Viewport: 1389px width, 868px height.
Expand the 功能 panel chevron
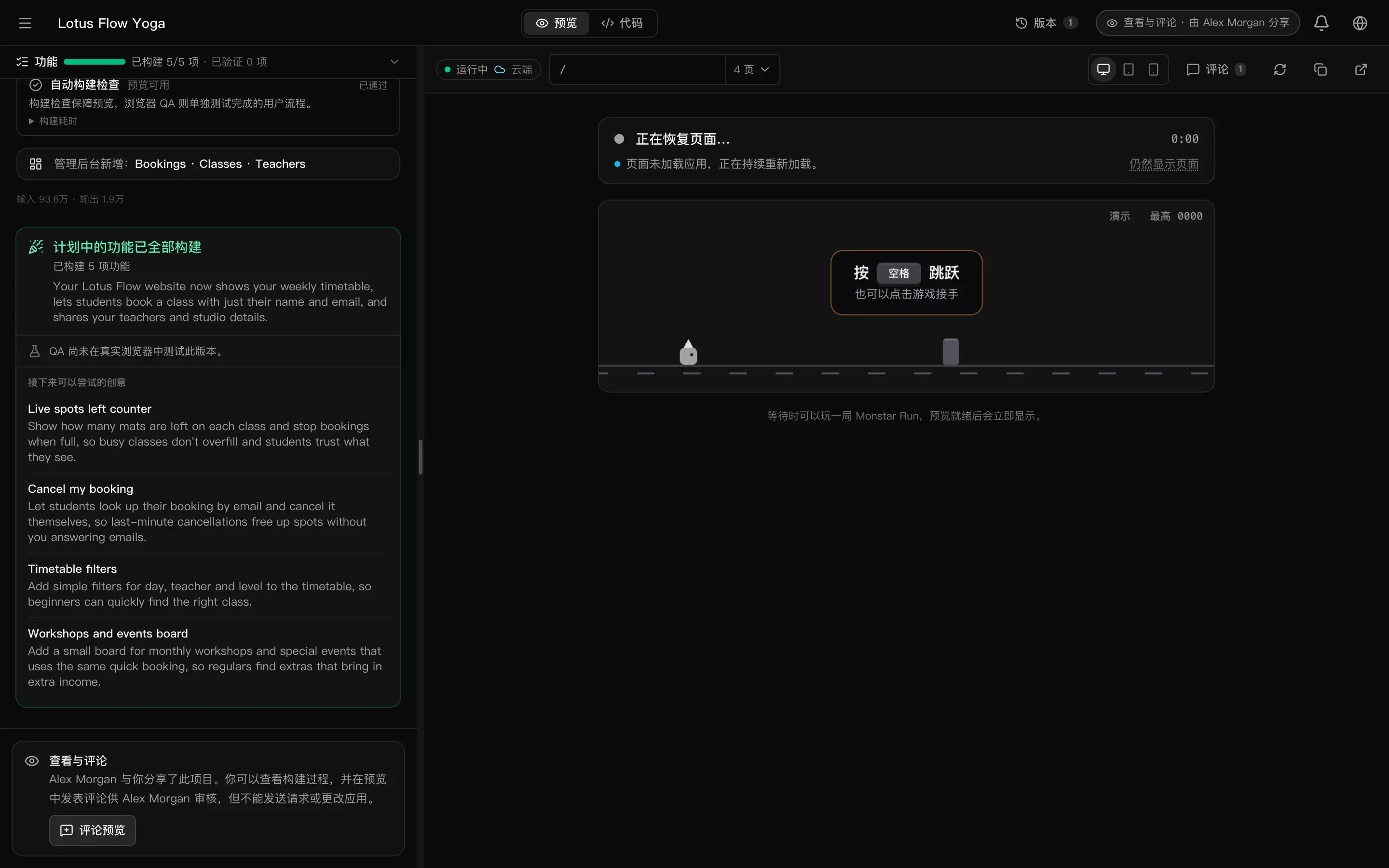coord(395,61)
